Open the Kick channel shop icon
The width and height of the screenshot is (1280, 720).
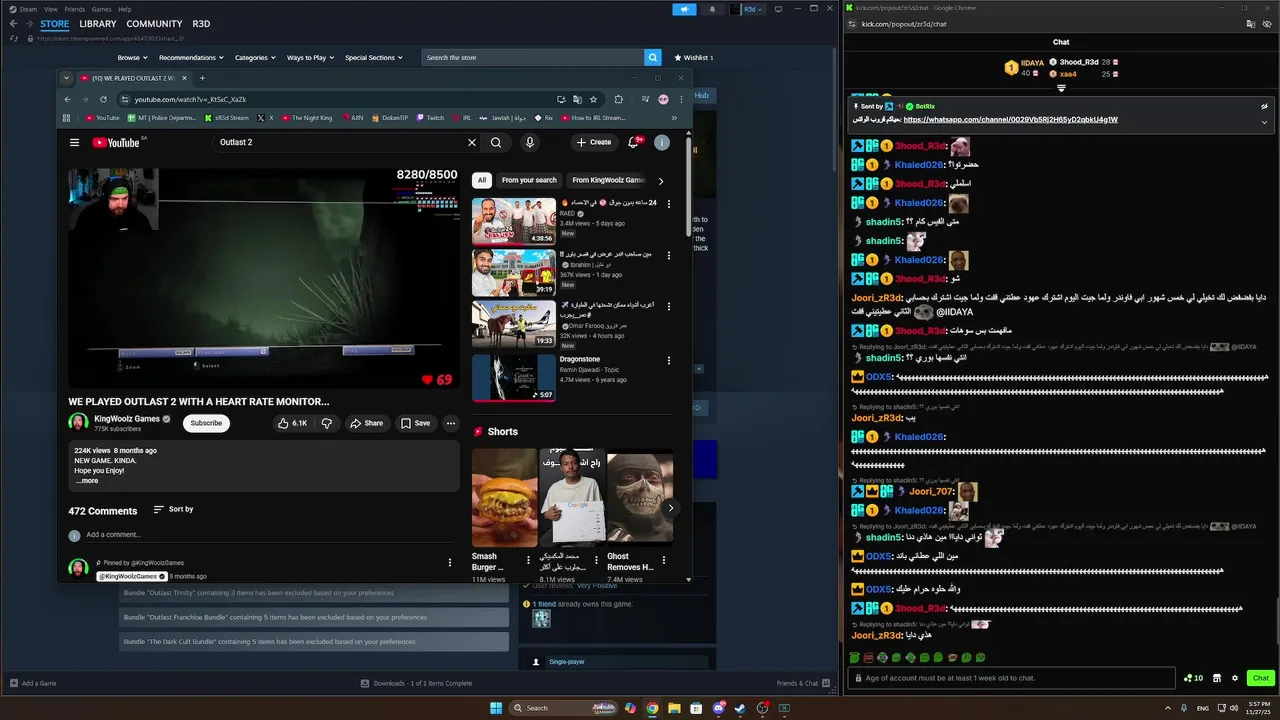tap(1217, 678)
